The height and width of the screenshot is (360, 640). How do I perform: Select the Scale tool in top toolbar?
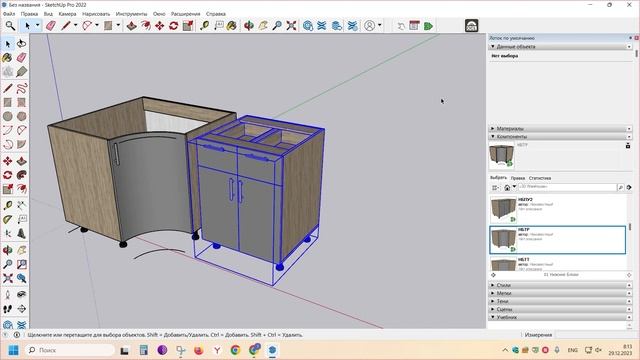point(188,26)
